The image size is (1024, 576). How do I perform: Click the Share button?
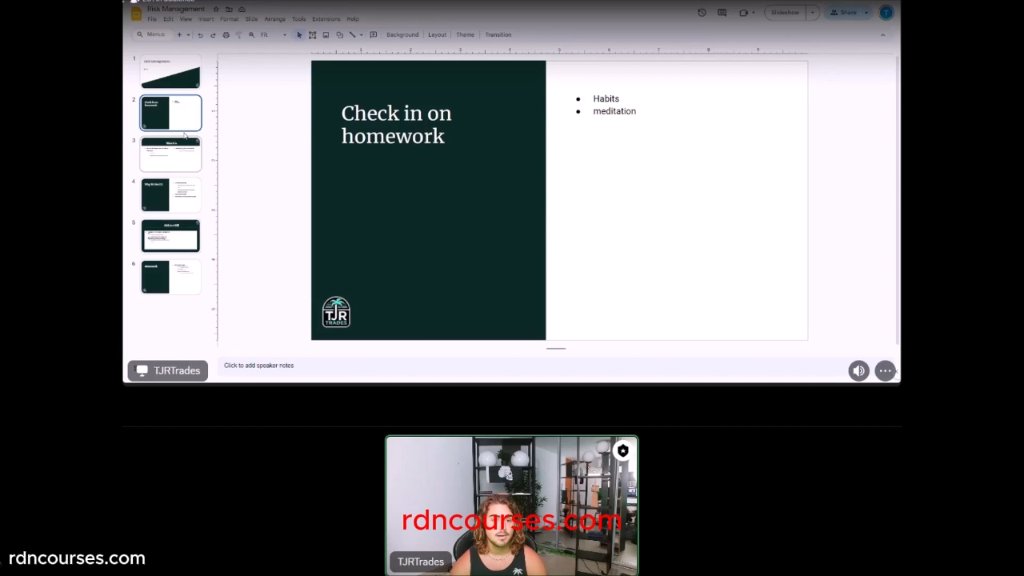click(843, 12)
